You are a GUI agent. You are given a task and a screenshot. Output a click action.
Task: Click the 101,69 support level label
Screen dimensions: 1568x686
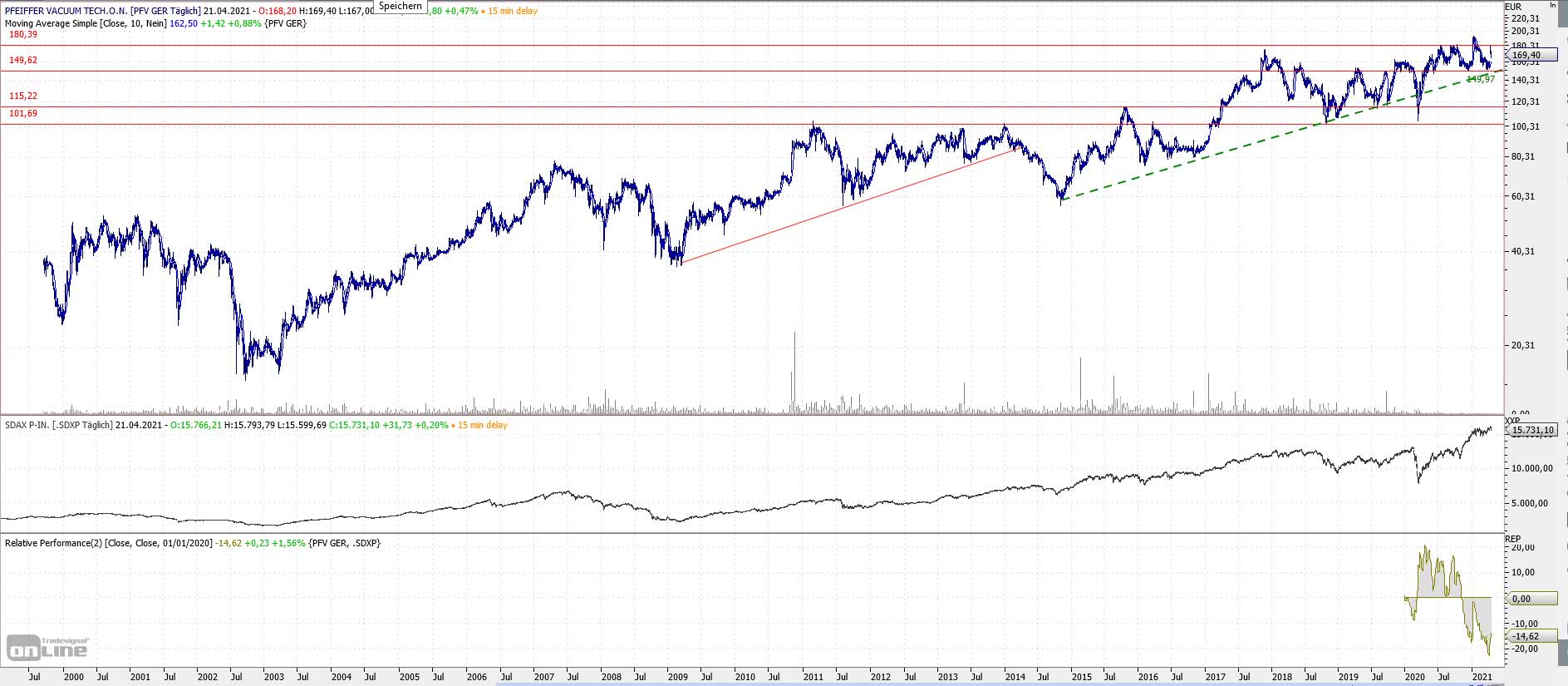point(23,113)
